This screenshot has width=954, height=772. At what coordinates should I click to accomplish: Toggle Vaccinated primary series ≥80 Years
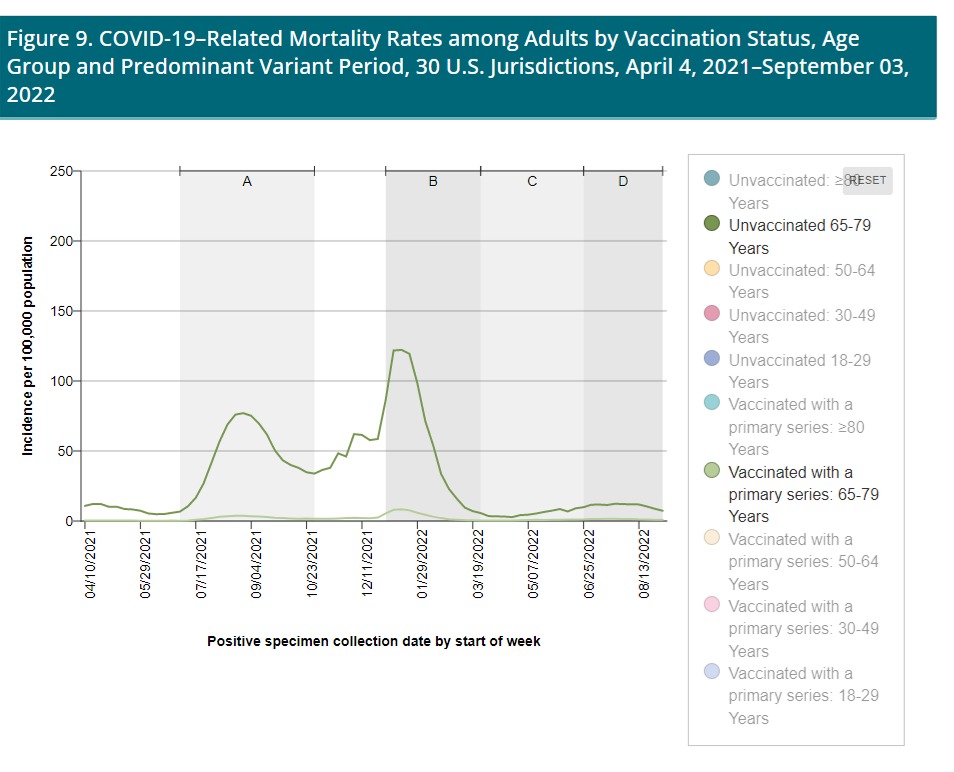point(711,404)
